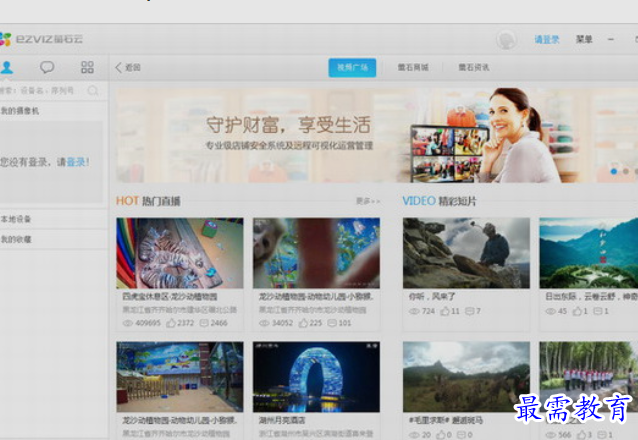638x440 pixels.
Task: Click the like icon under 你听,风来了
Action: [x=445, y=311]
